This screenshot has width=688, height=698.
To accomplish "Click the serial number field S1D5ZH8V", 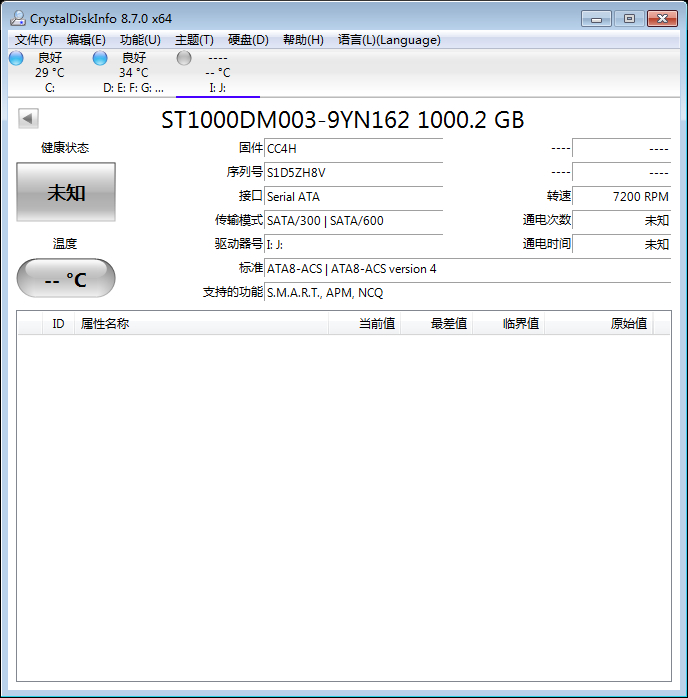I will click(354, 172).
